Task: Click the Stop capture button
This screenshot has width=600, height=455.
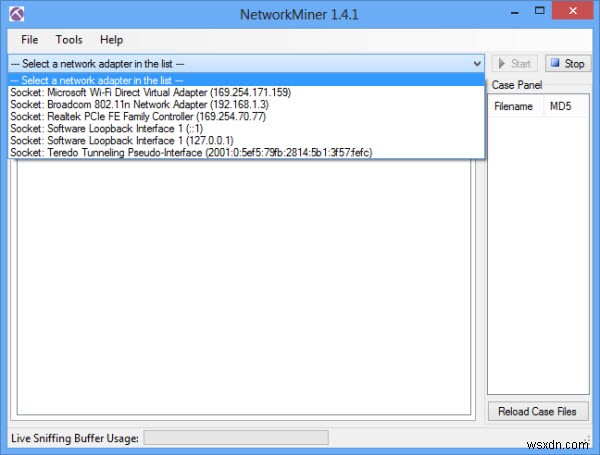Action: point(568,64)
